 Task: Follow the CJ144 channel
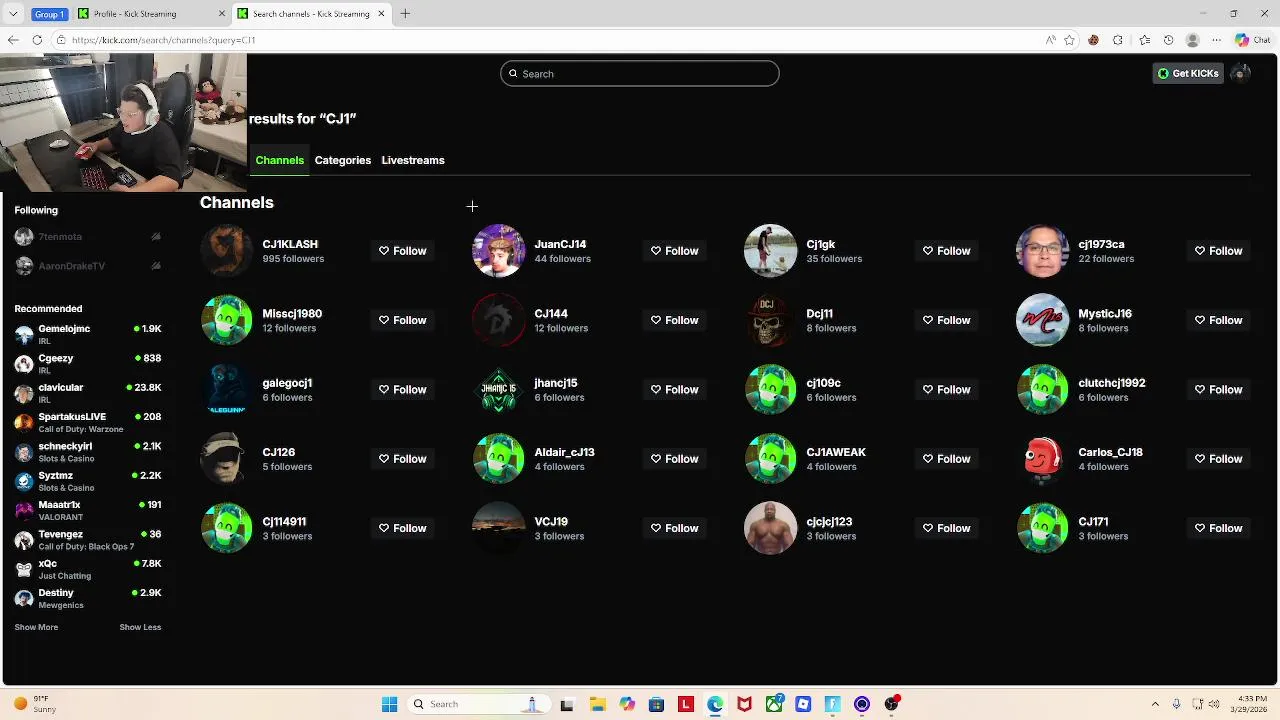coord(674,320)
